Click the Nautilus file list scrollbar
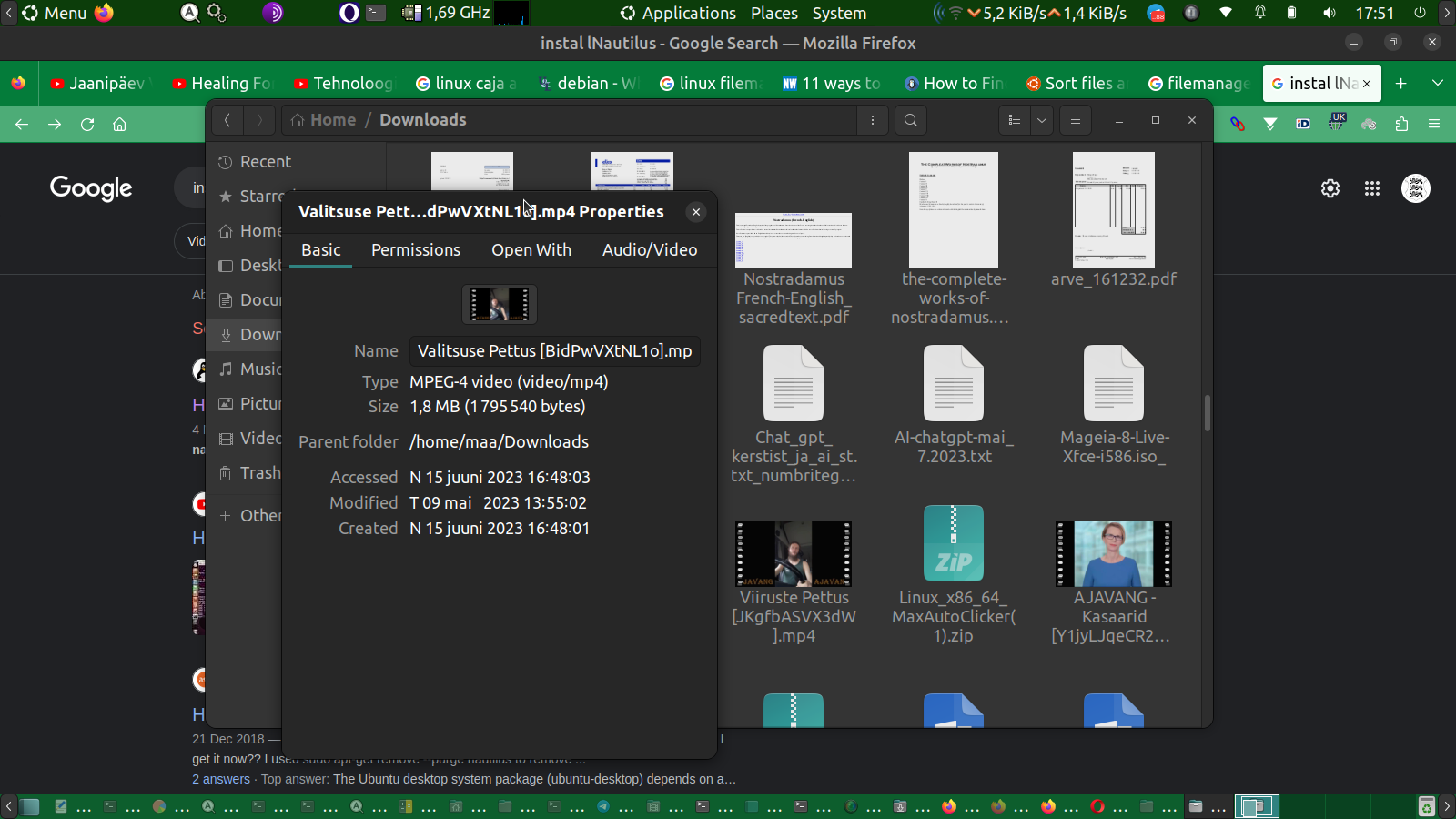 tap(1207, 413)
